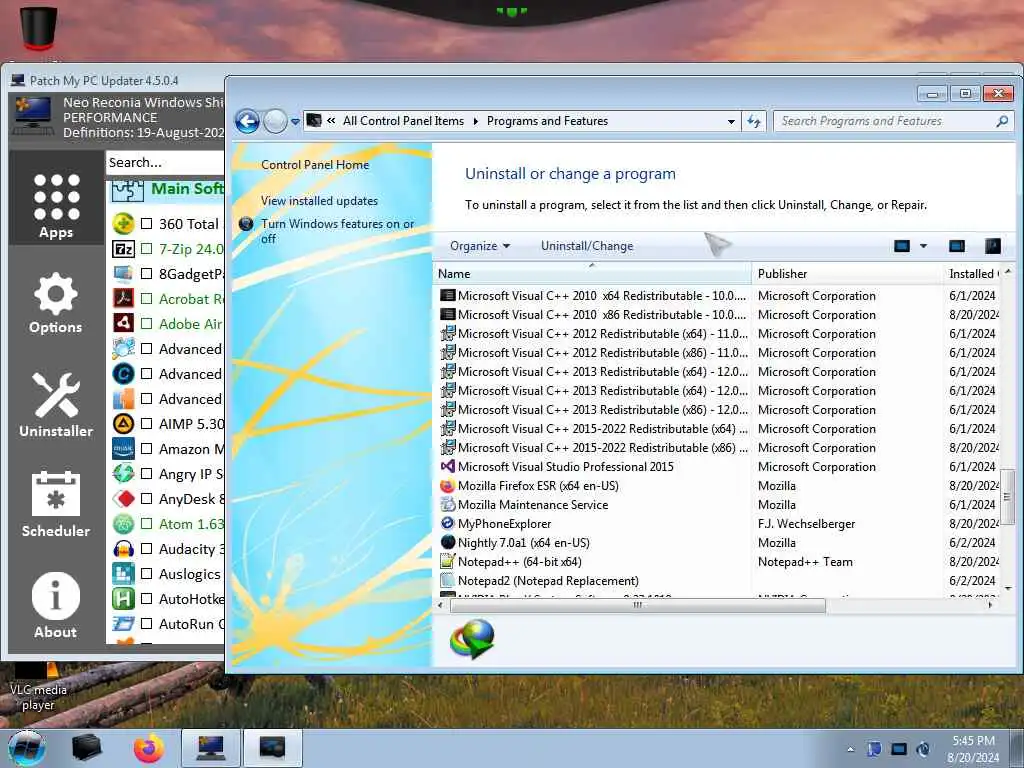The image size is (1024, 768).
Task: Click the Notepad++ program icon
Action: (447, 562)
